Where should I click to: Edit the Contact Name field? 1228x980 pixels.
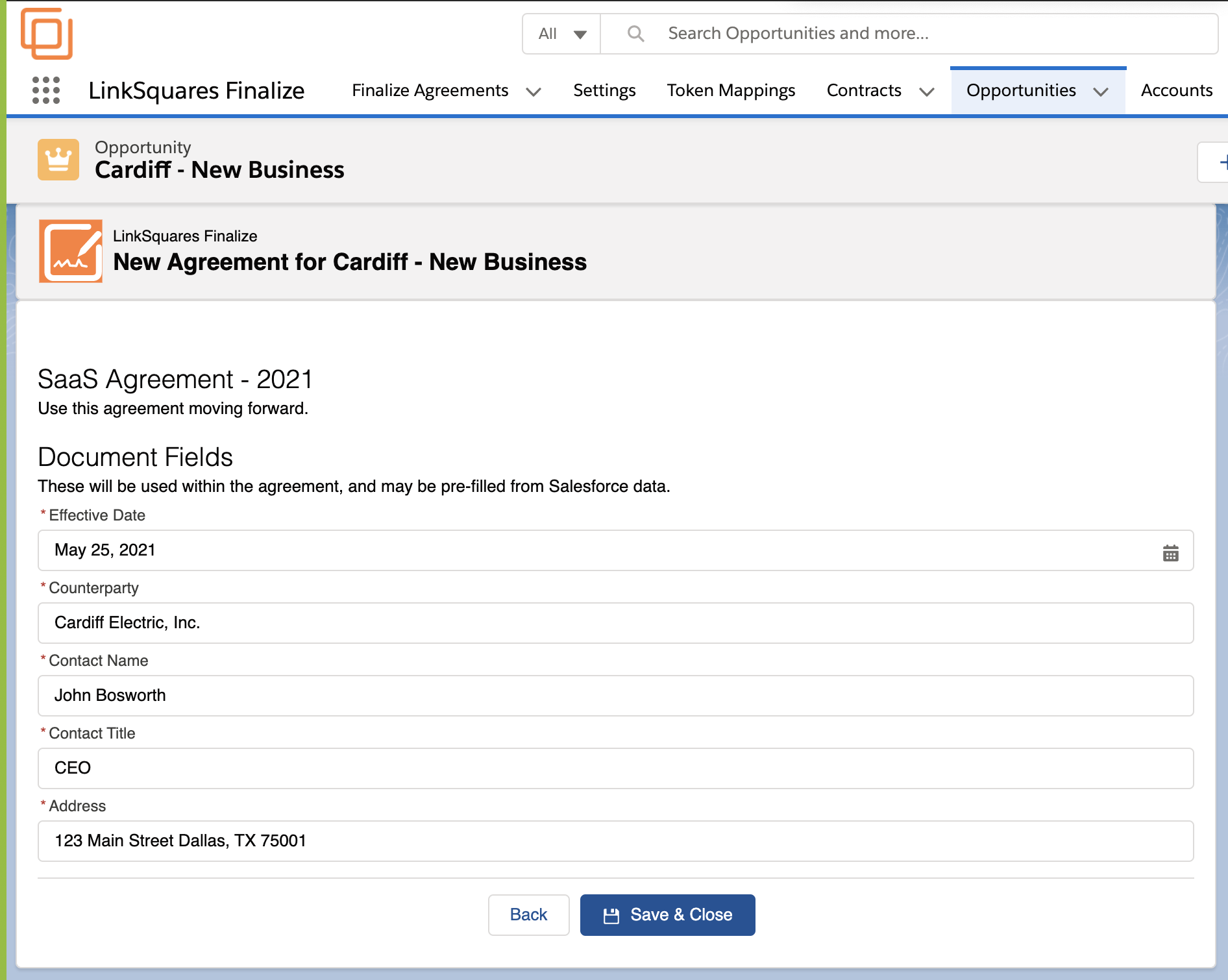[615, 696]
